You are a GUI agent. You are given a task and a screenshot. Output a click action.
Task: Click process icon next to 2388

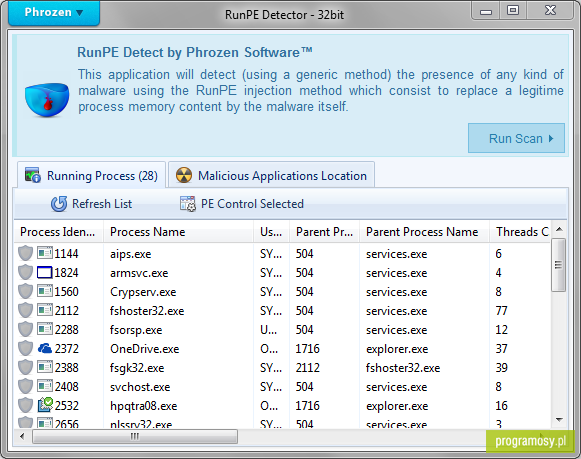45,367
